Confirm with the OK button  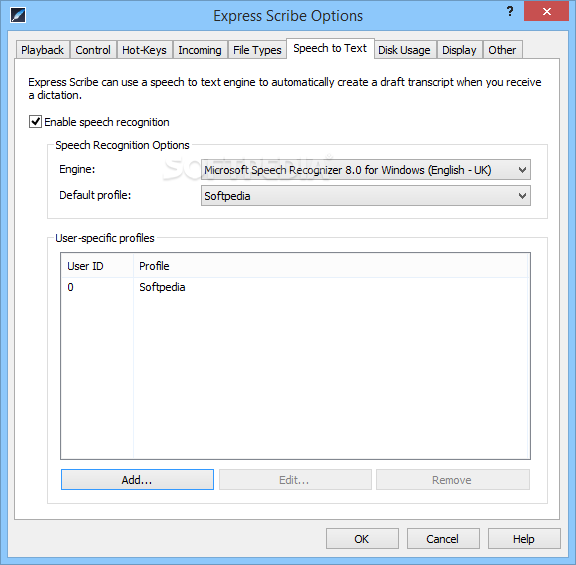point(362,539)
